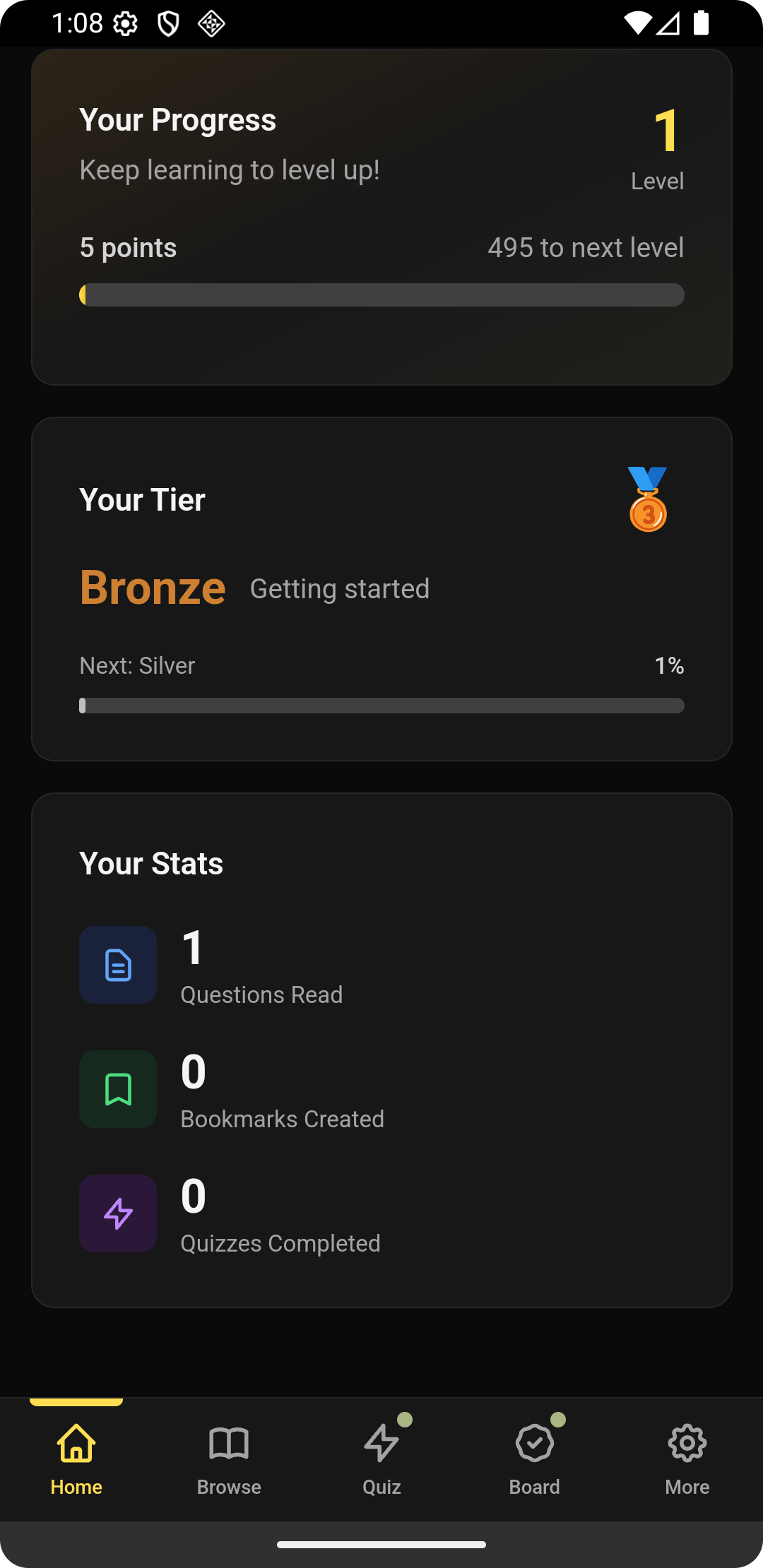This screenshot has width=763, height=1568.
Task: Click the Next: Silver tier progress bar
Action: 381,706
